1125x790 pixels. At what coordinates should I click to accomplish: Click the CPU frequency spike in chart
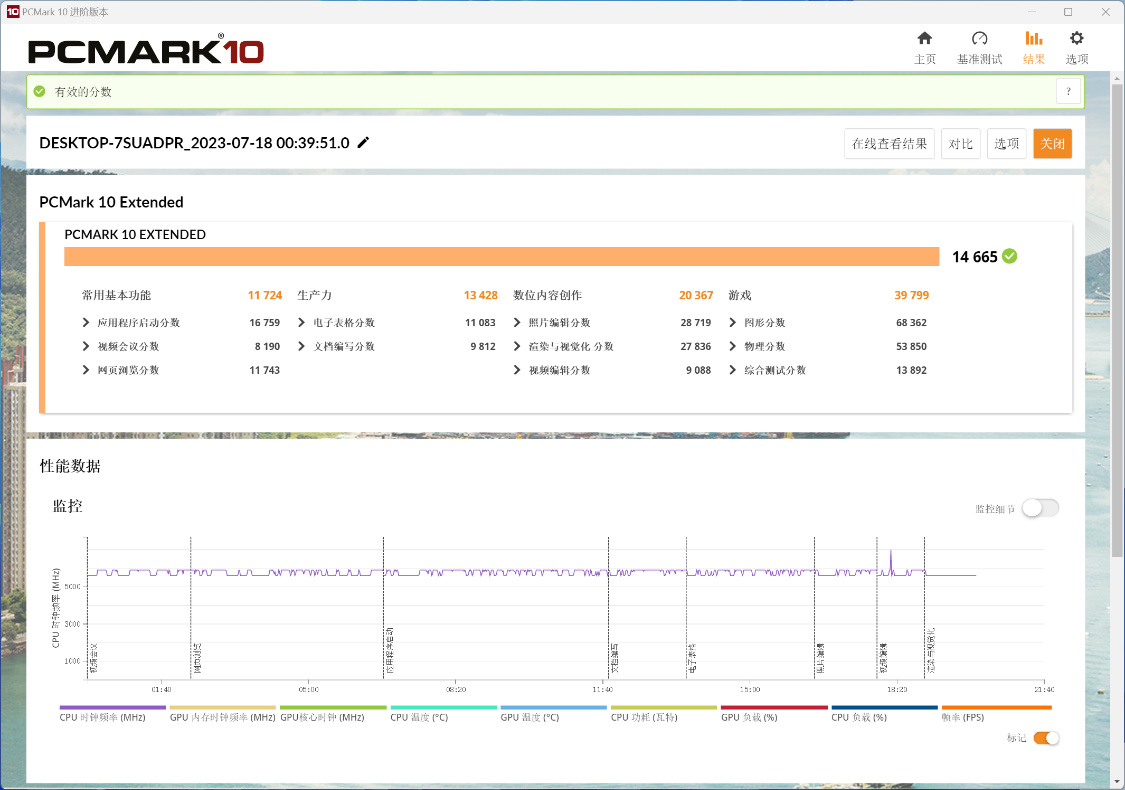891,561
